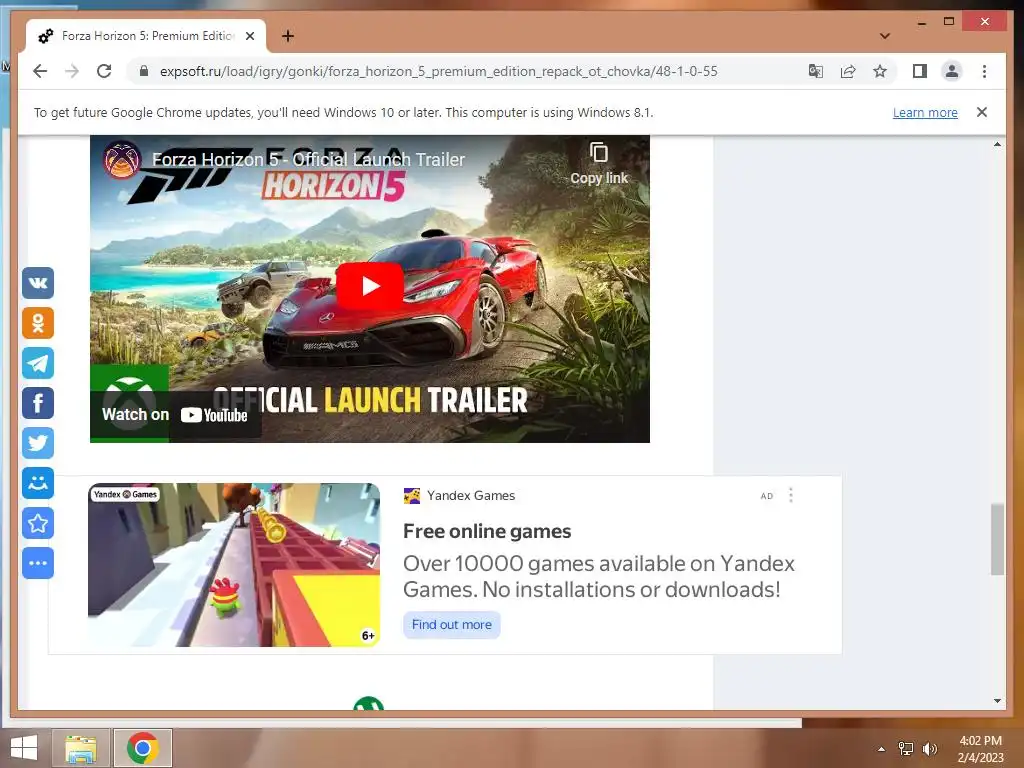
Task: Click the page vertical scrollbar thumb
Action: 997,539
